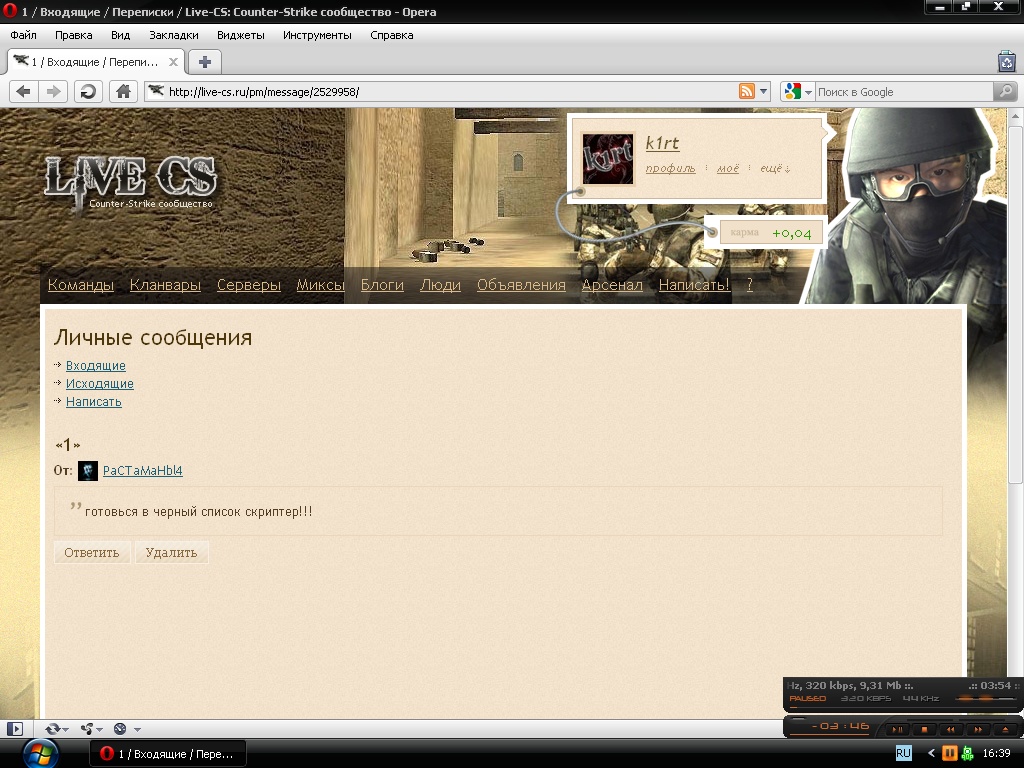Open the Вид menu
This screenshot has height=768, width=1024.
tap(120, 35)
